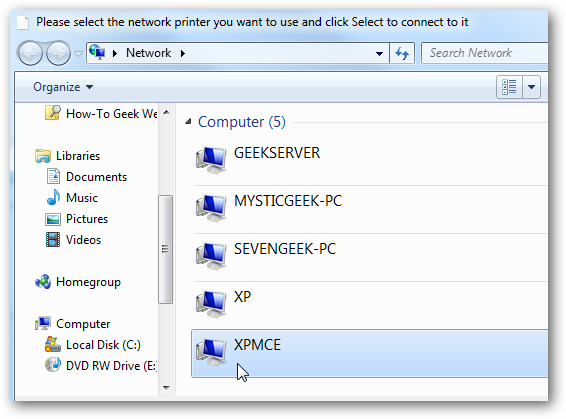Click the DVD RW Drive disc icon
566x419 pixels.
coord(53,365)
